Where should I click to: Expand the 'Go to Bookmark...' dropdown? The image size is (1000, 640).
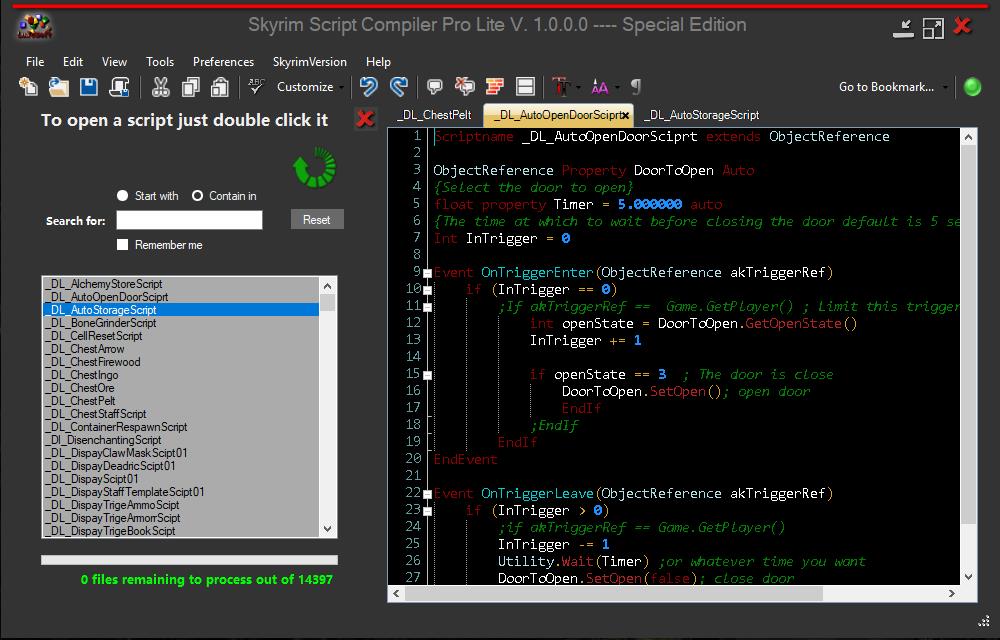coord(945,87)
